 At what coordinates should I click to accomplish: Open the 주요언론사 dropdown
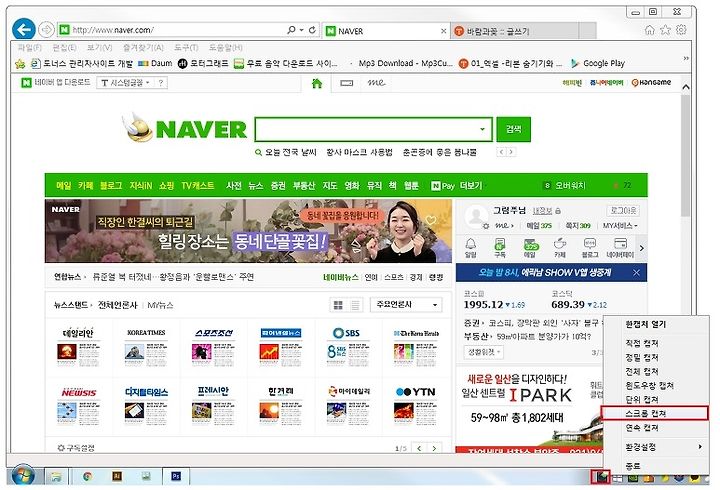(406, 304)
